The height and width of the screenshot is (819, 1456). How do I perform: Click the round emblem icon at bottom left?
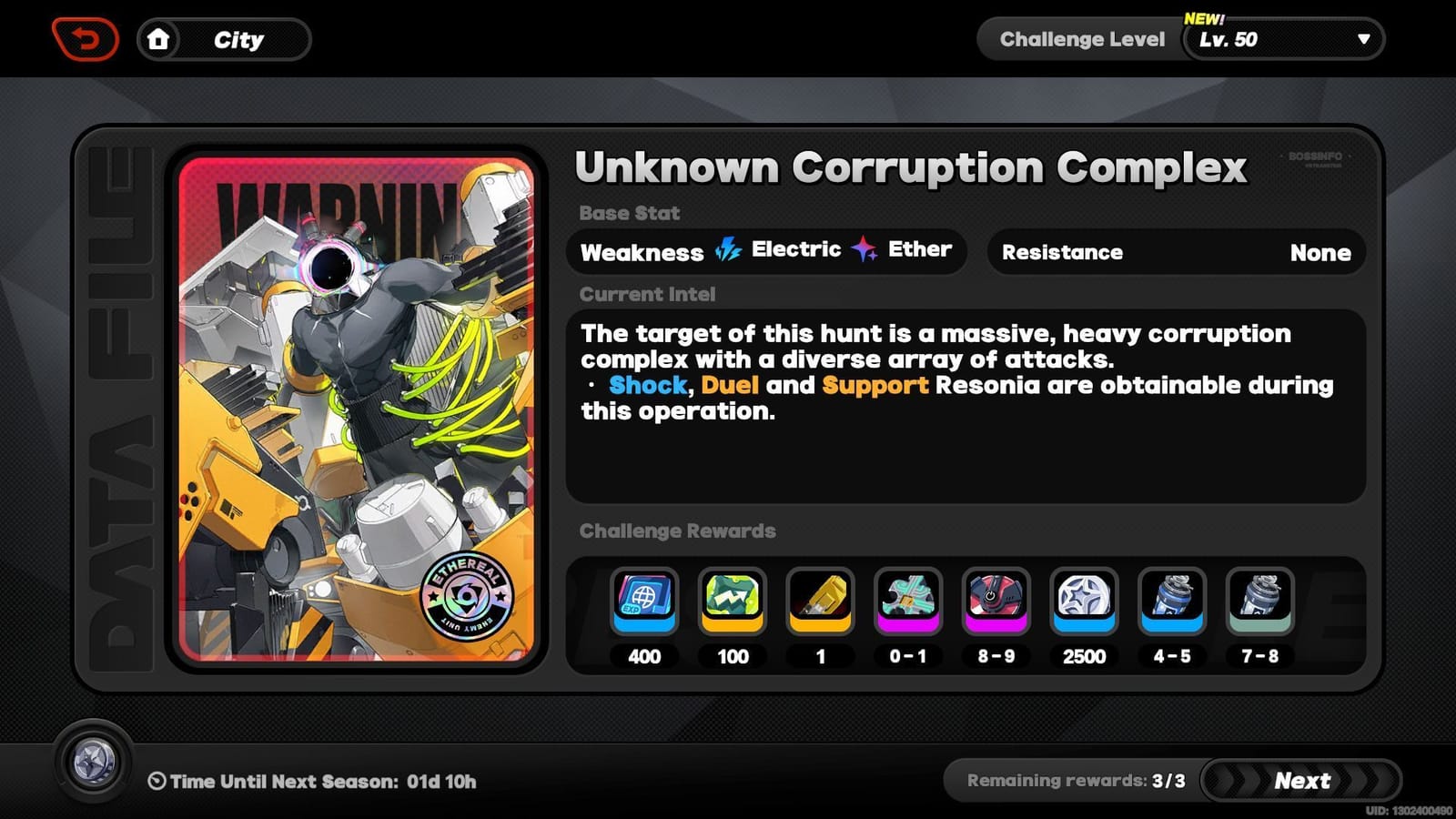click(x=94, y=763)
